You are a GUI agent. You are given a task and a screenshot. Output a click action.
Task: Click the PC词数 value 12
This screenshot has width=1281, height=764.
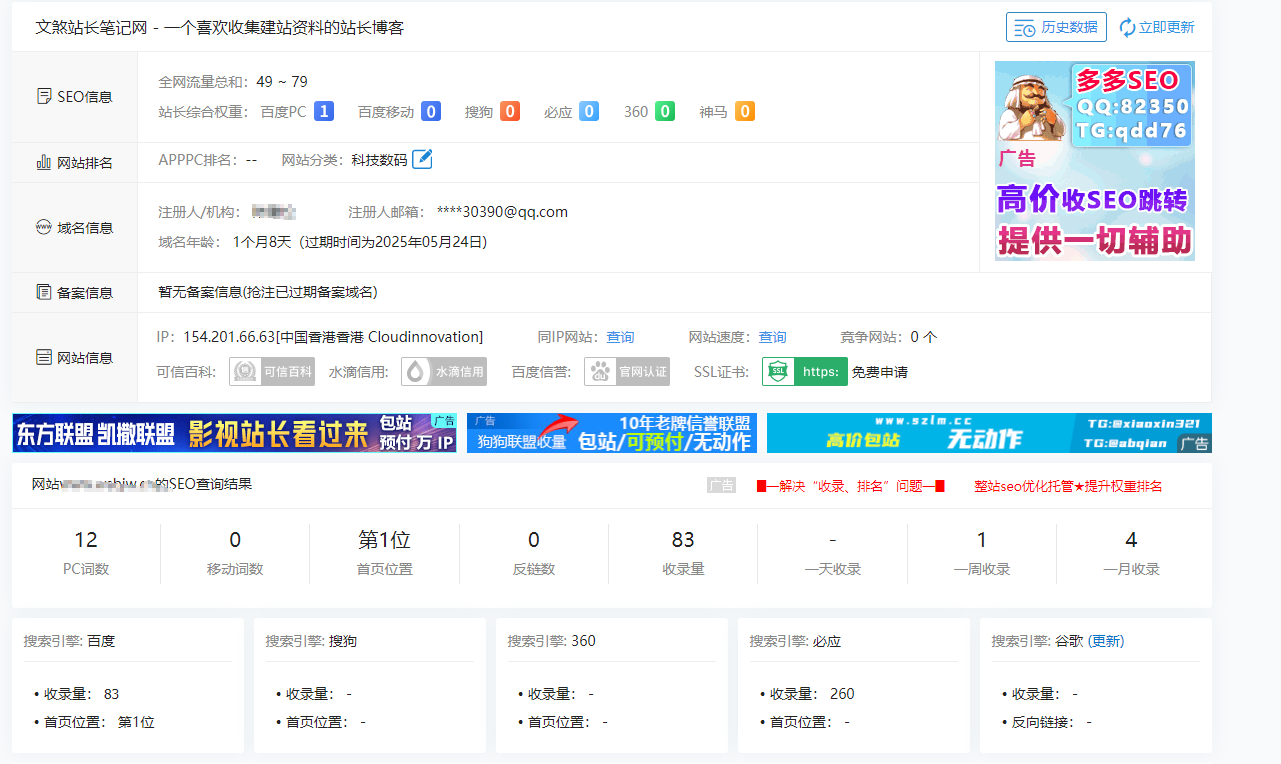tap(86, 540)
